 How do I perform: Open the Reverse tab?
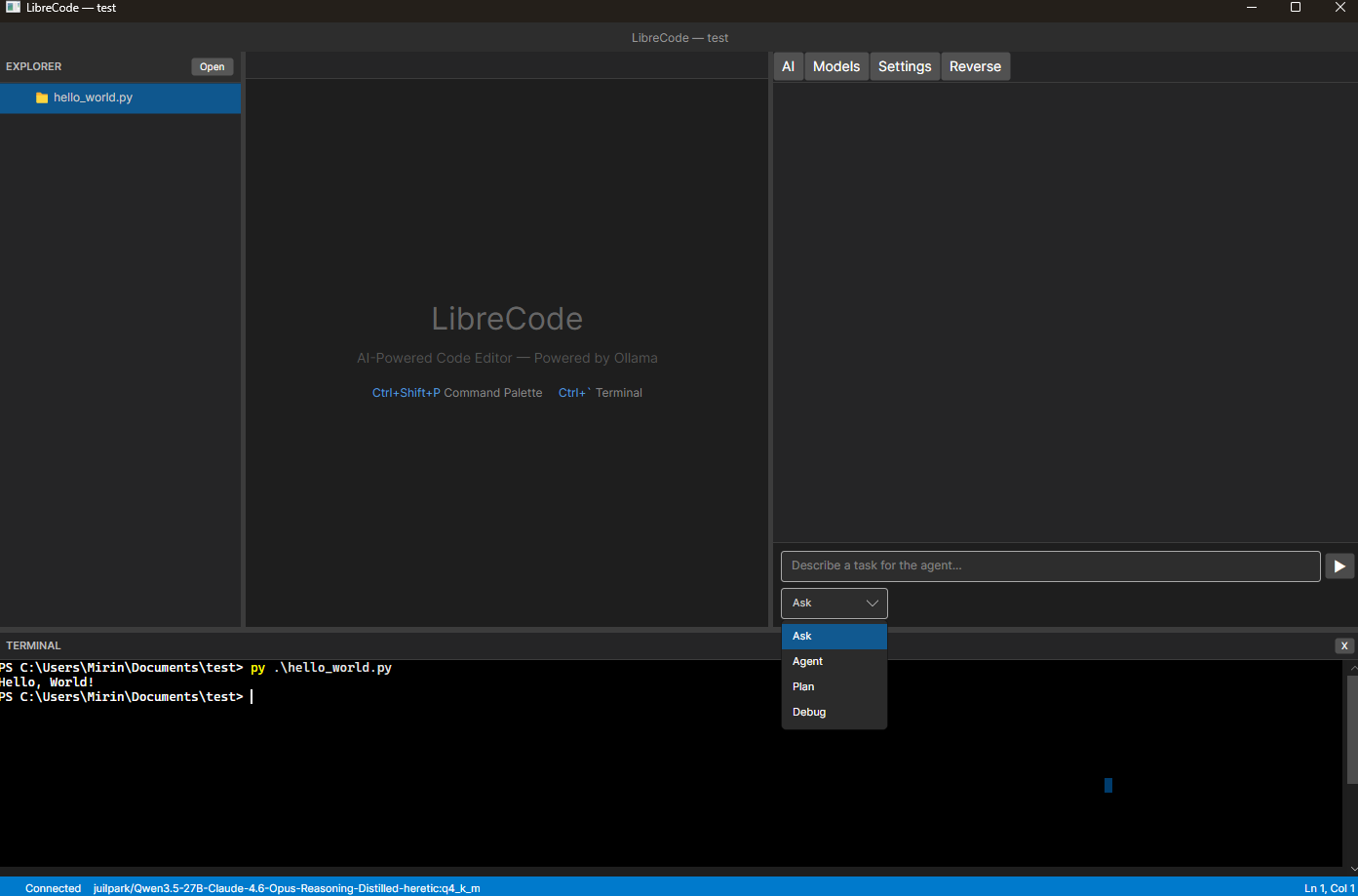[x=975, y=66]
